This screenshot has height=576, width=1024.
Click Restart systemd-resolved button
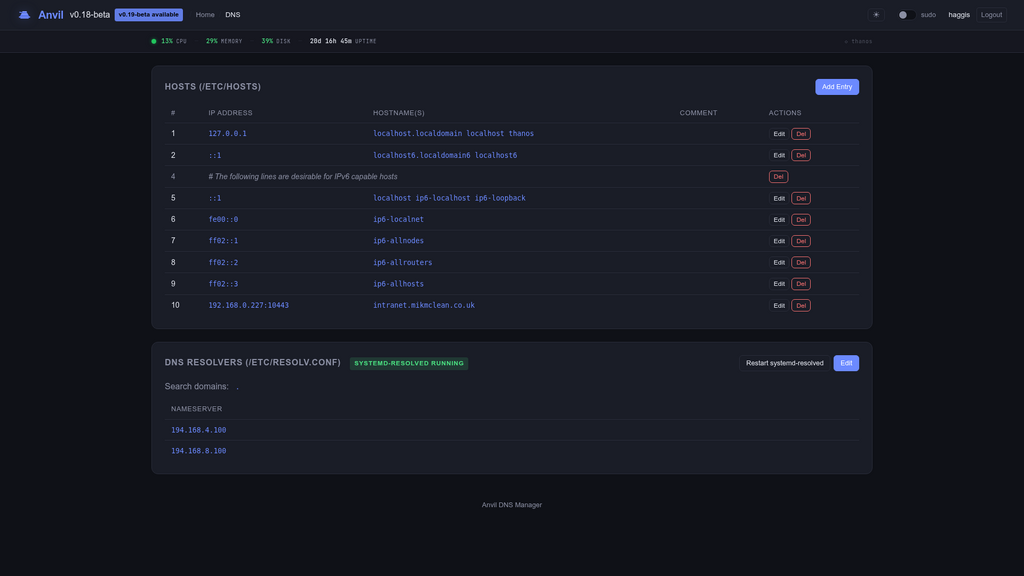(x=784, y=363)
